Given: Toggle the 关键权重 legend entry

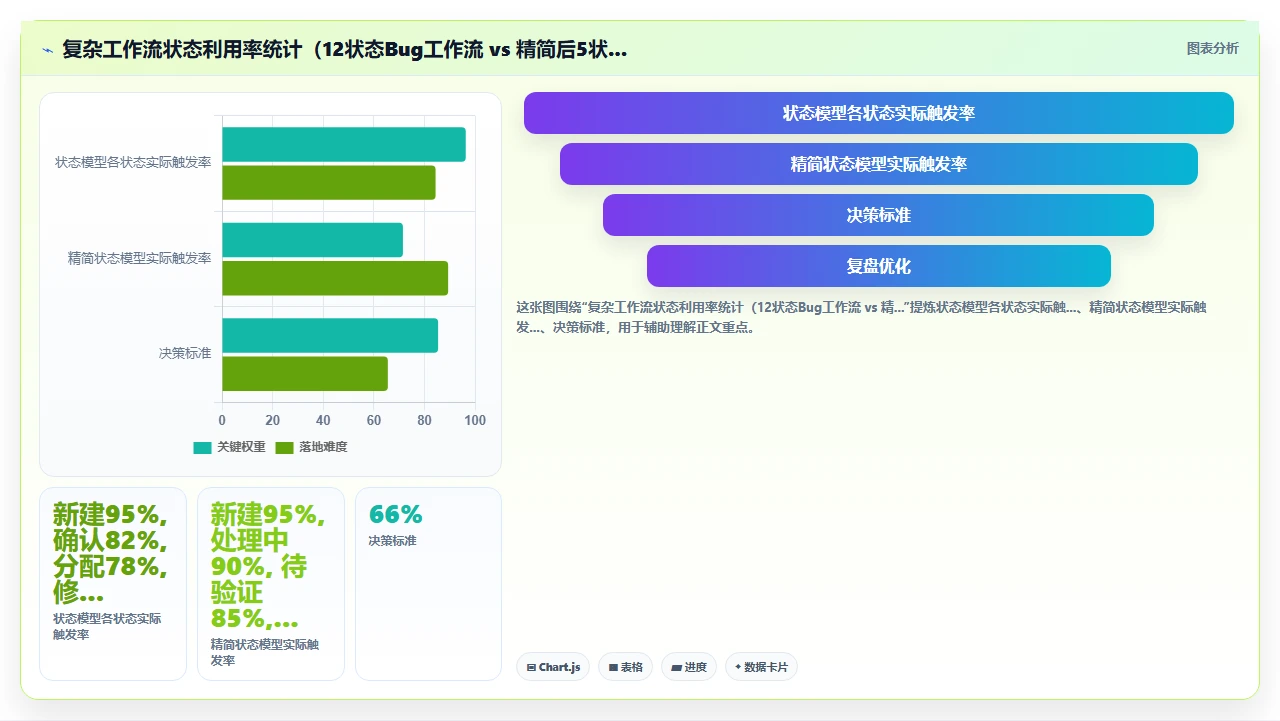Looking at the screenshot, I should point(230,447).
